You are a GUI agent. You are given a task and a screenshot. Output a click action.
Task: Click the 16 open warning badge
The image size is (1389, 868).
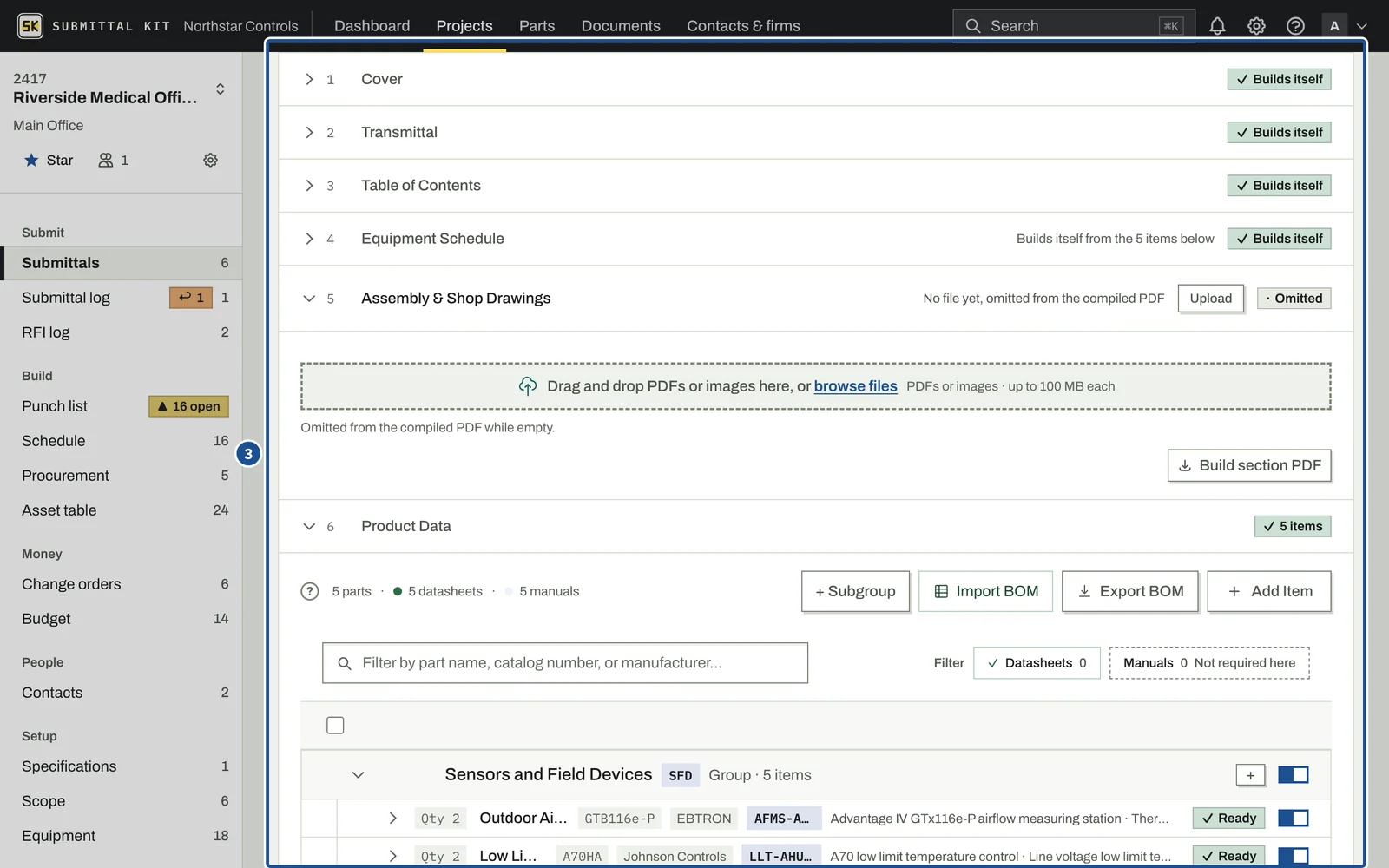(x=188, y=406)
